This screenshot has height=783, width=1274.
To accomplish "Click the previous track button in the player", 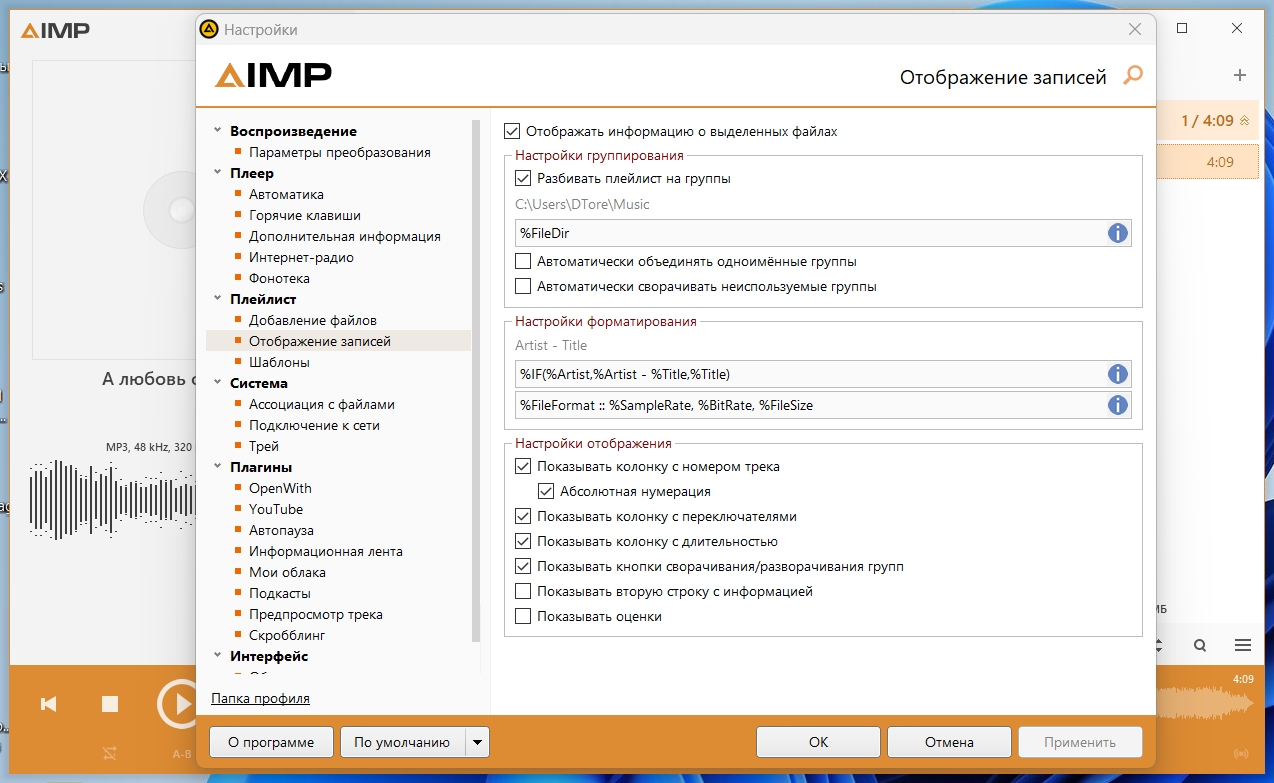I will tap(48, 704).
